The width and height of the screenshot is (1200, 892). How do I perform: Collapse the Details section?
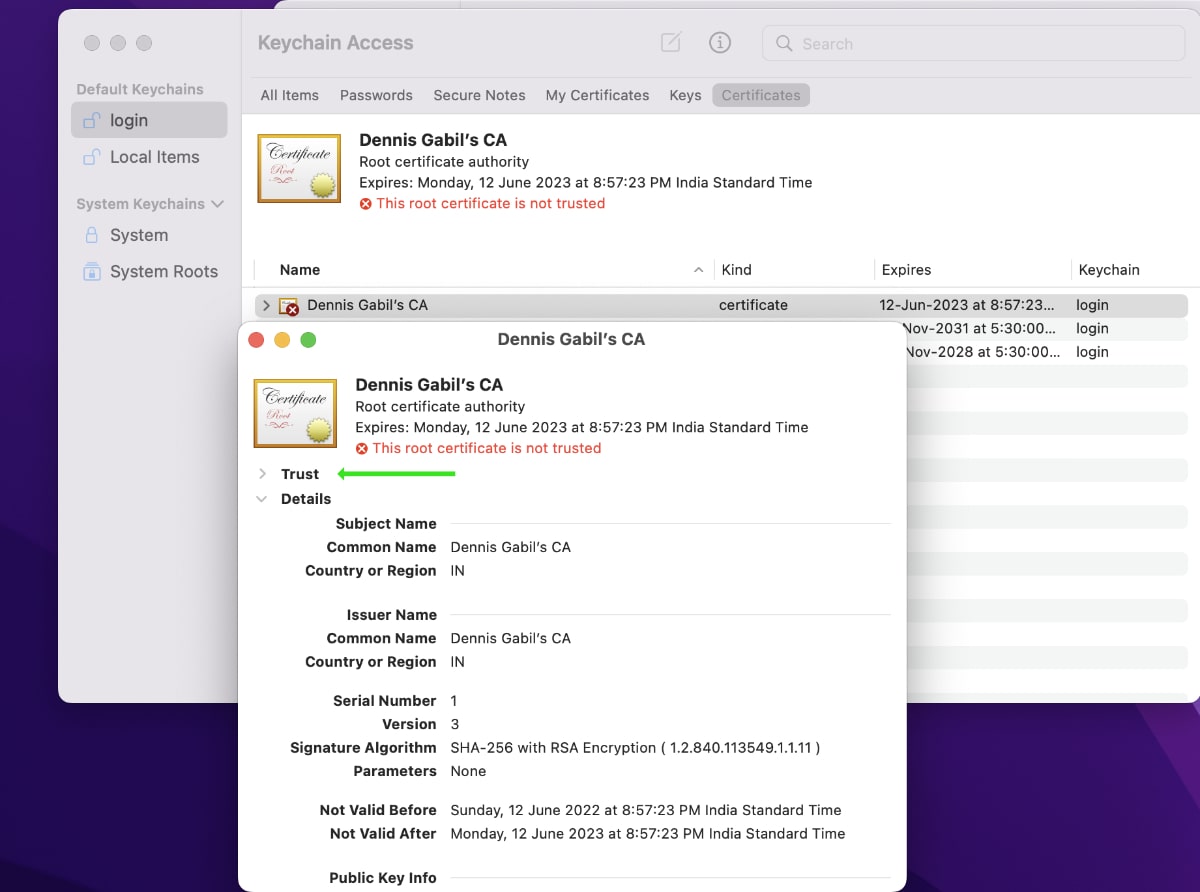click(x=262, y=499)
